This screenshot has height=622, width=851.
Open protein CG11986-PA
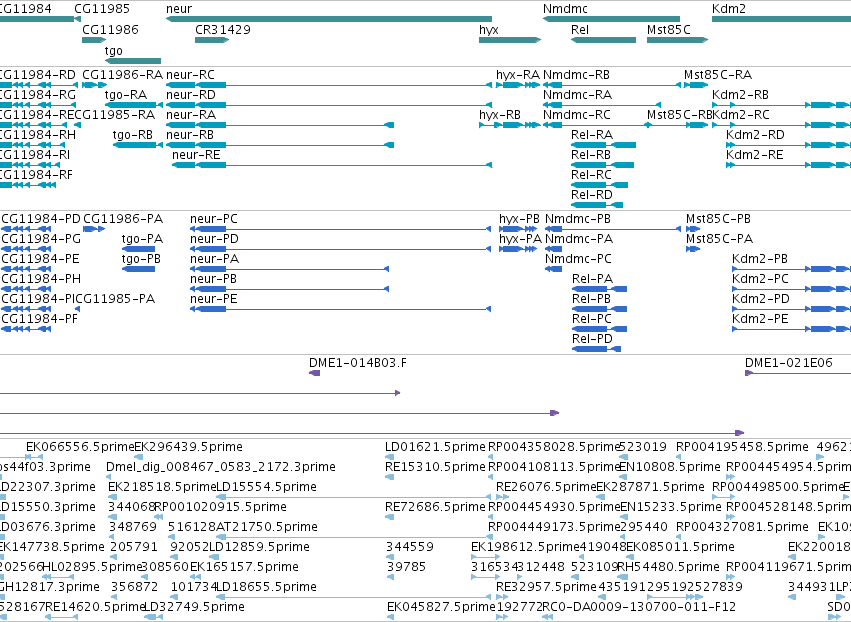click(x=94, y=230)
